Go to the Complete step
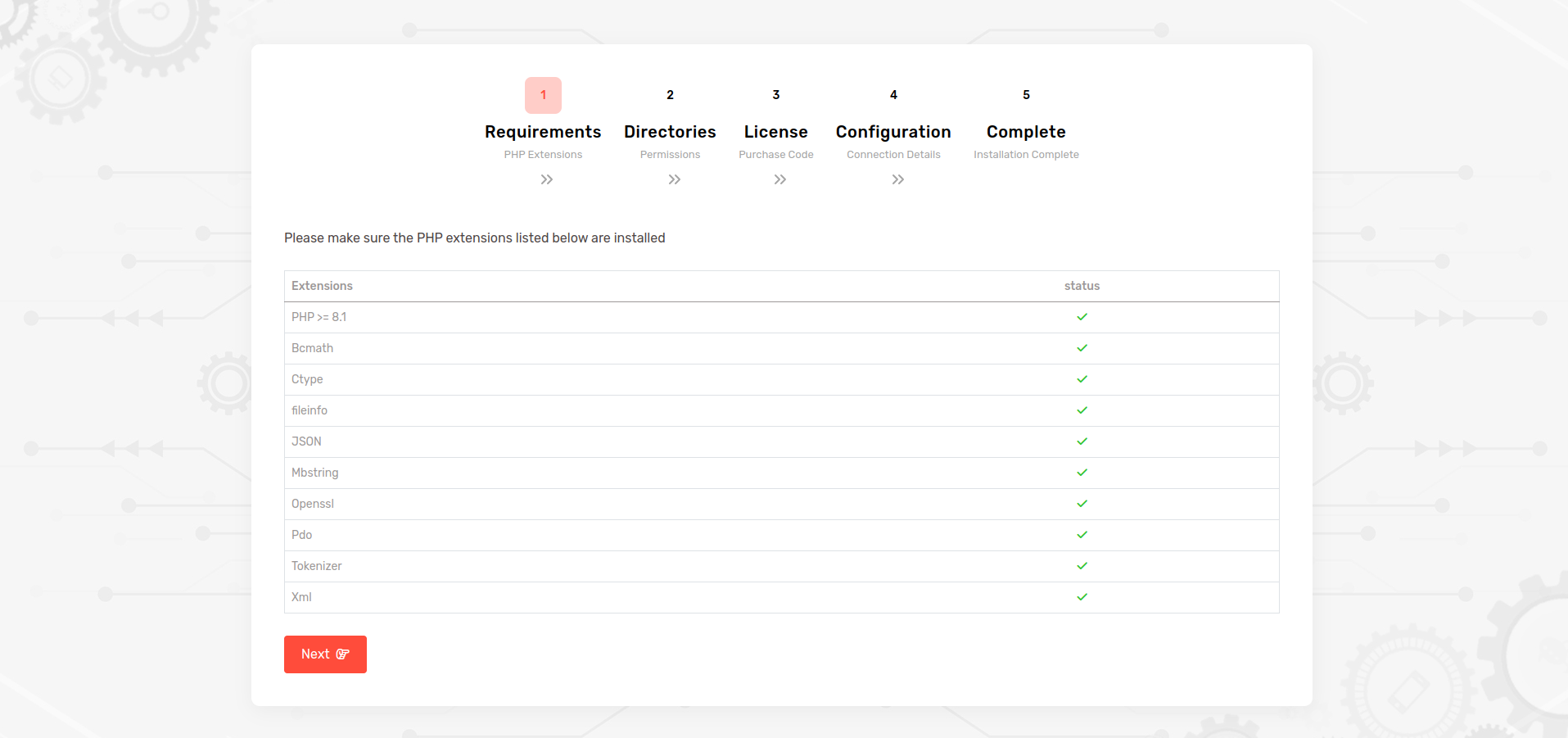 1025,132
